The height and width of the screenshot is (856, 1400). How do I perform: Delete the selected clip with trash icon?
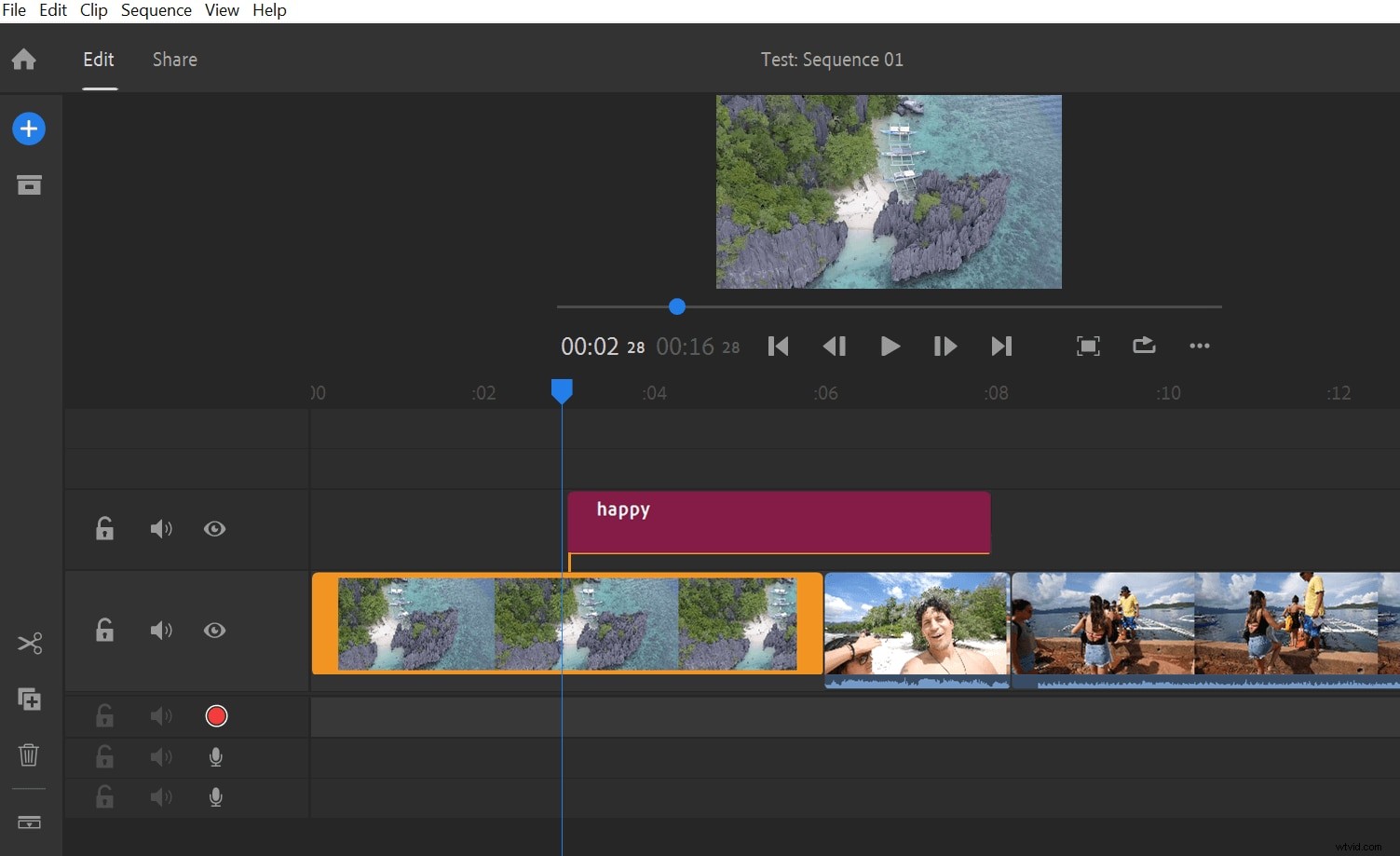(27, 755)
